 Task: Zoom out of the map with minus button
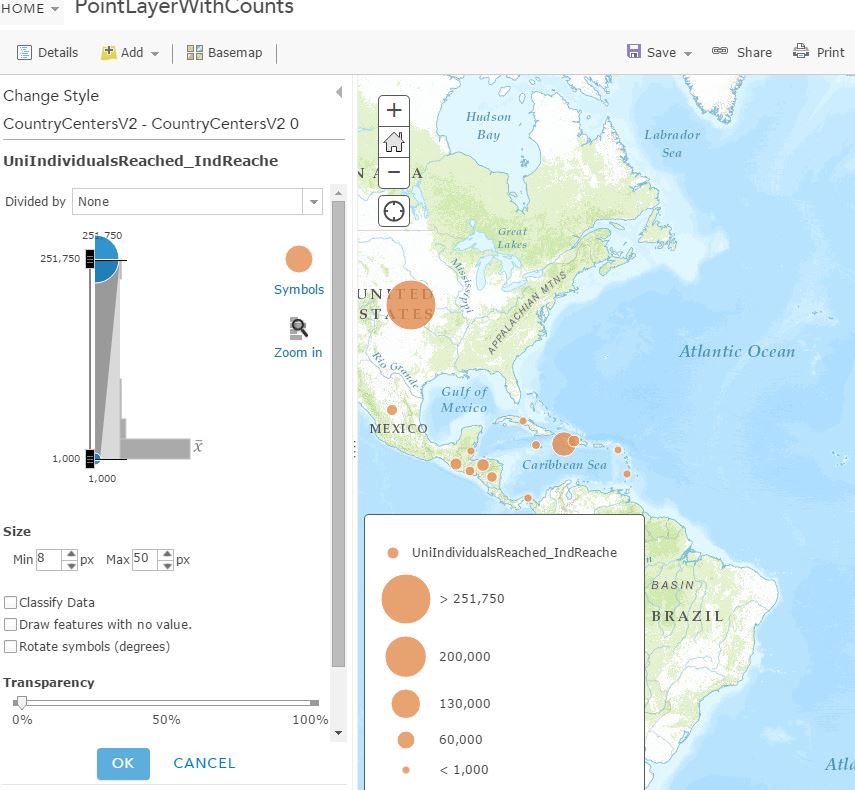[394, 173]
